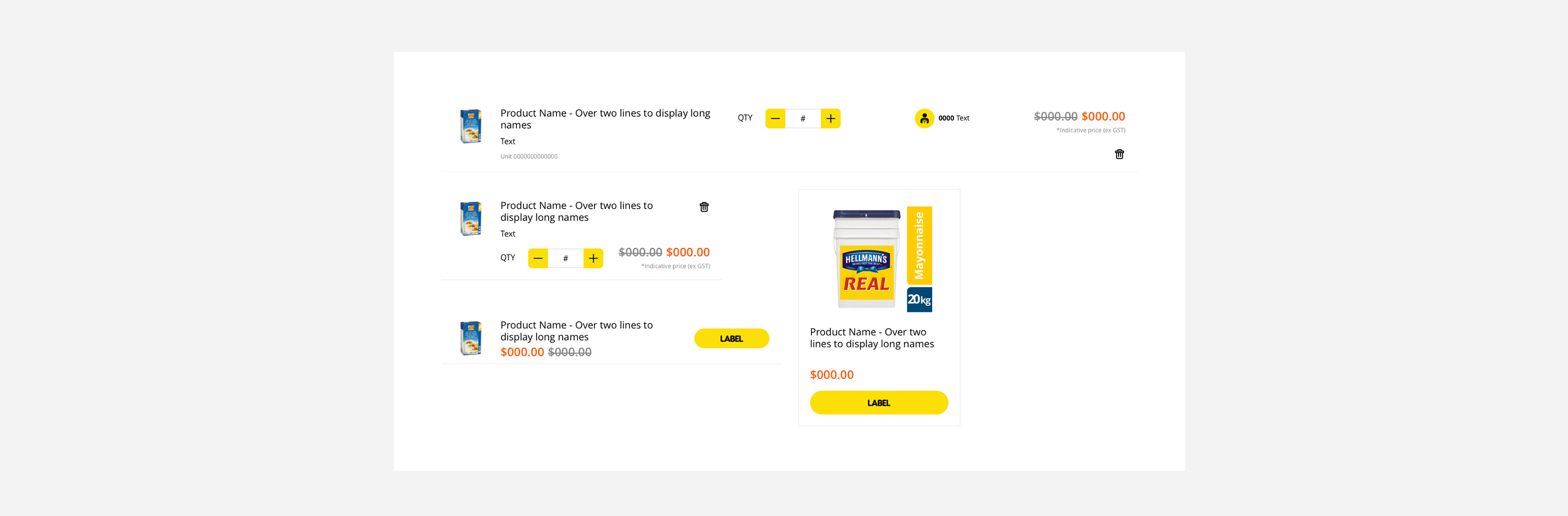This screenshot has width=1568, height=516.
Task: Delete the second cart item with the trash icon
Action: tap(703, 207)
